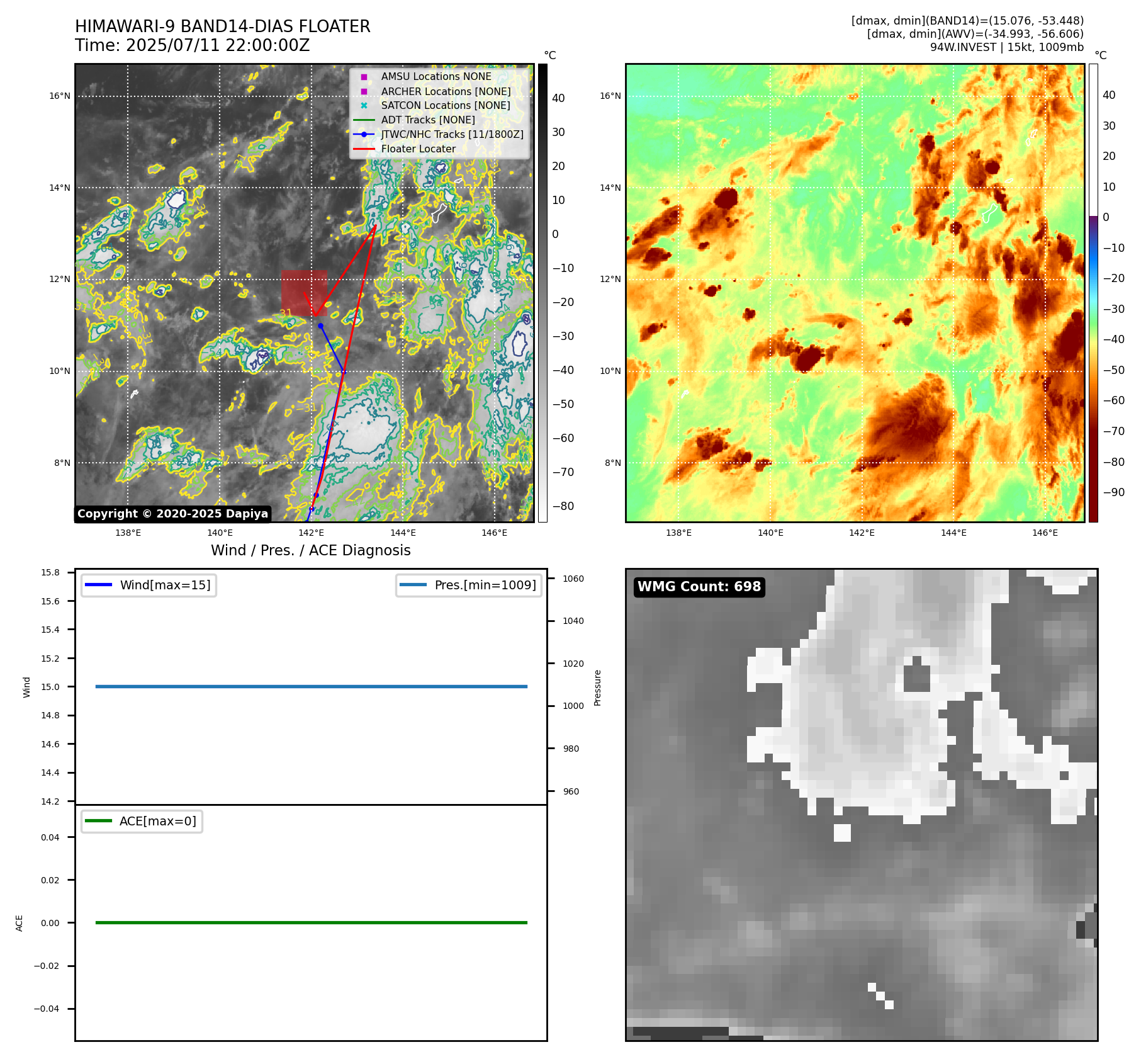
Task: Click the green line sample in ACE[max=0] legend
Action: [98, 821]
